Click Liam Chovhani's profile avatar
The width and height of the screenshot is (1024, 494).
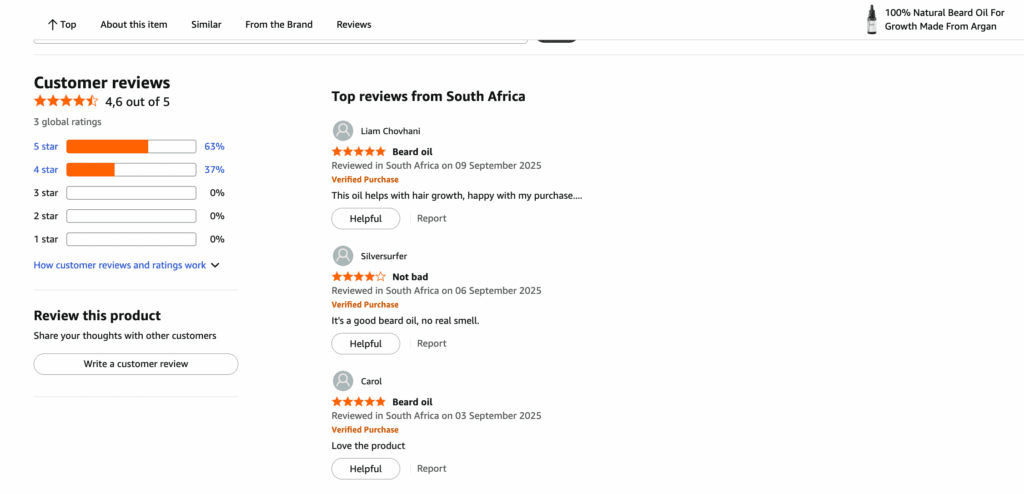(x=343, y=131)
